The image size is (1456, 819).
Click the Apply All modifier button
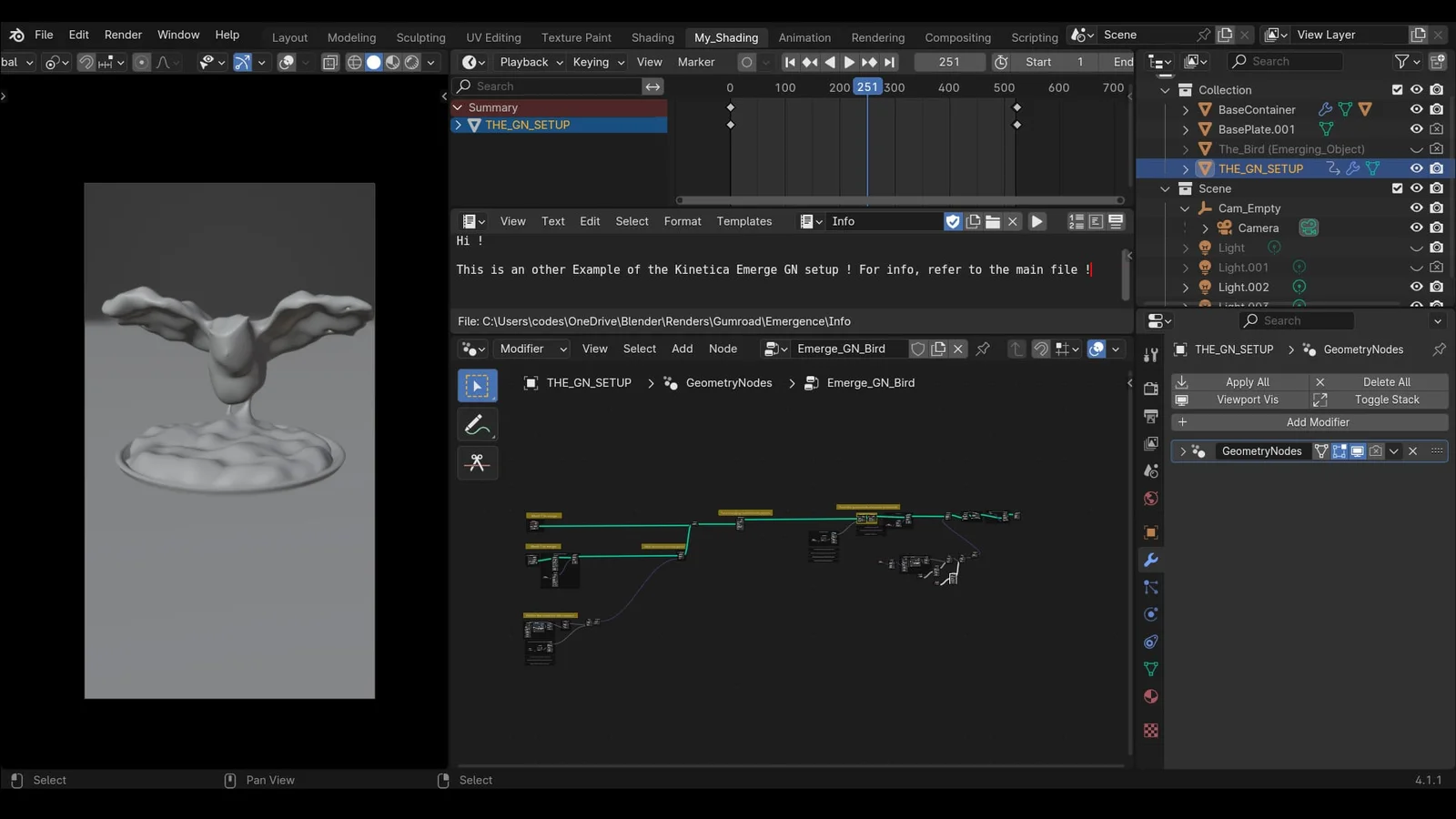point(1247,381)
